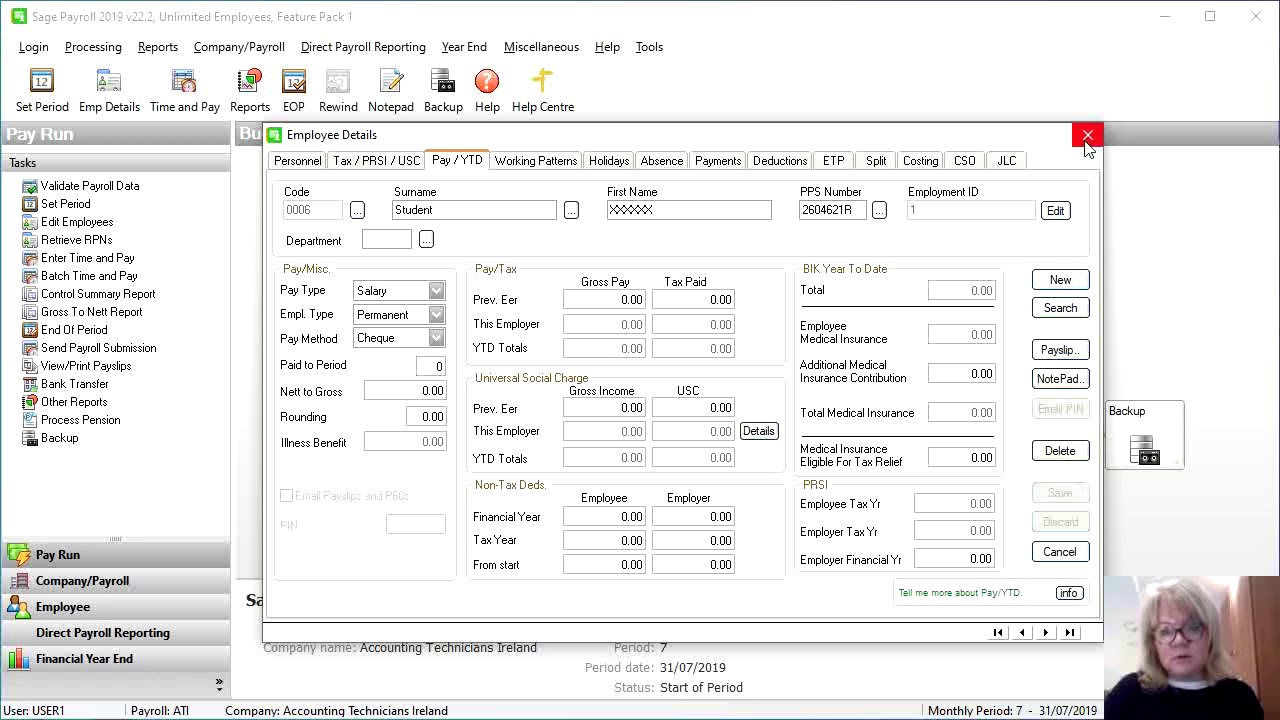The height and width of the screenshot is (720, 1280).
Task: Open Direct Payroll Reporting menu
Action: [x=363, y=47]
